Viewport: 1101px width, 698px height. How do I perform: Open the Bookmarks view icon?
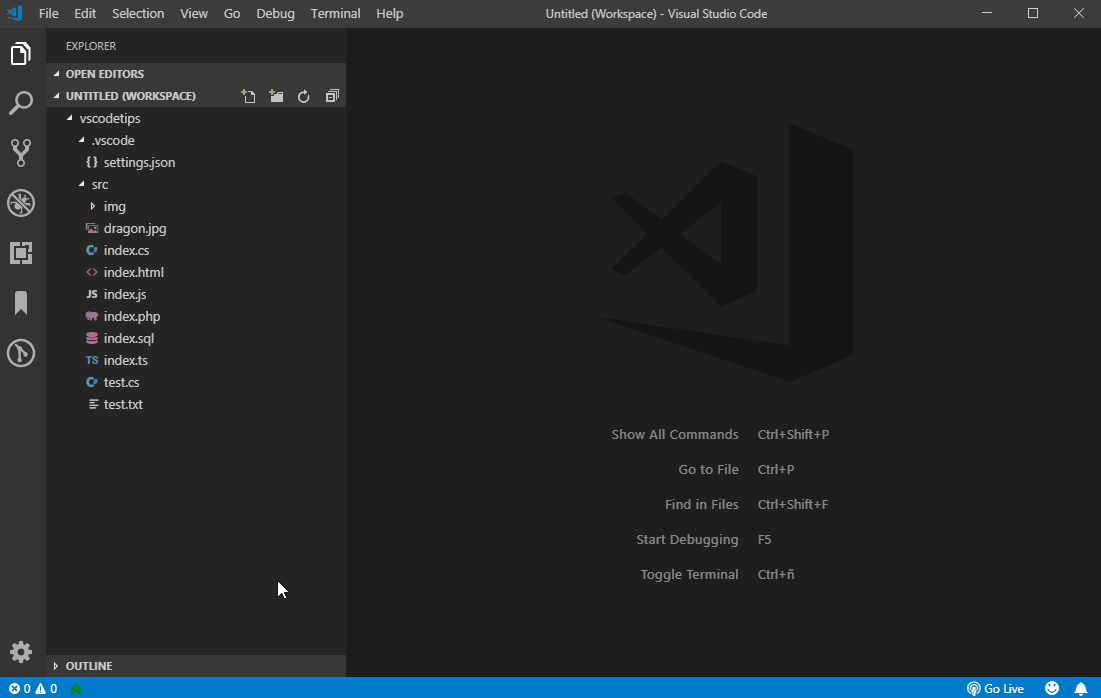(x=21, y=303)
